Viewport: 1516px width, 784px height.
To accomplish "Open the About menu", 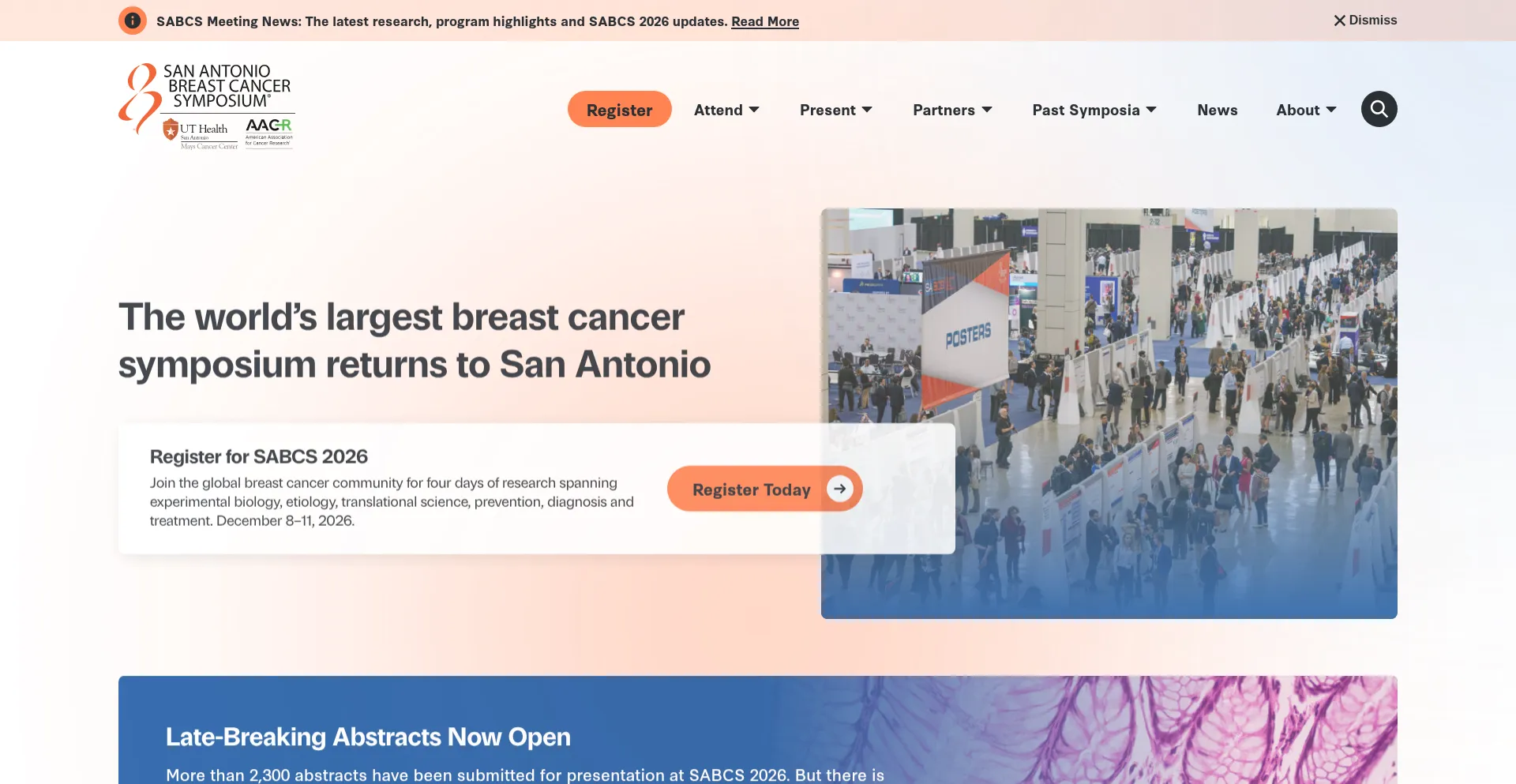I will pos(1306,110).
